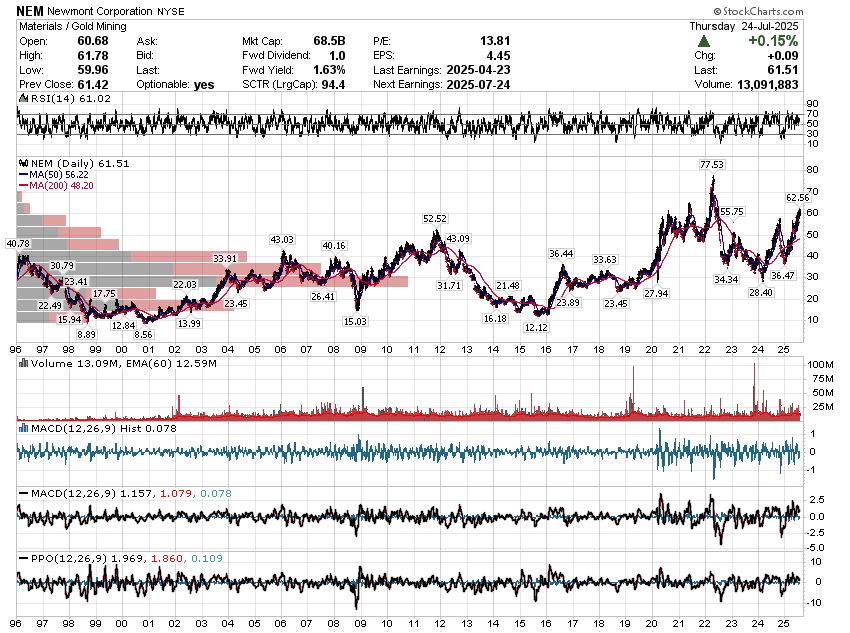
Task: Select the red MA(200) legend line
Action: pyautogui.click(x=23, y=185)
